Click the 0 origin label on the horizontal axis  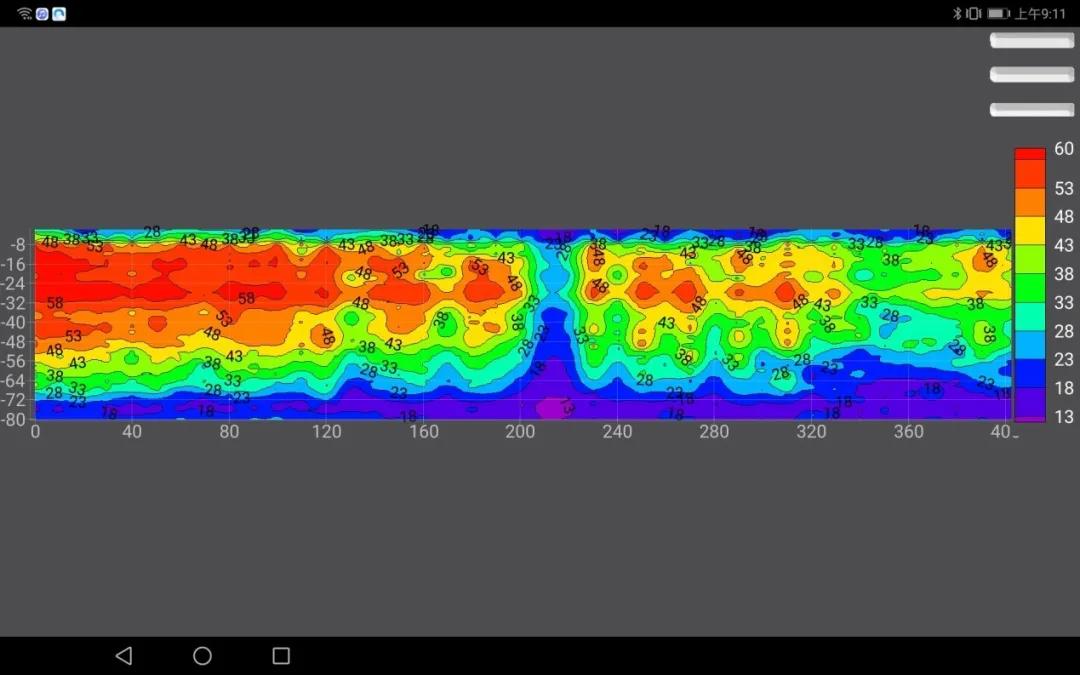pyautogui.click(x=36, y=432)
